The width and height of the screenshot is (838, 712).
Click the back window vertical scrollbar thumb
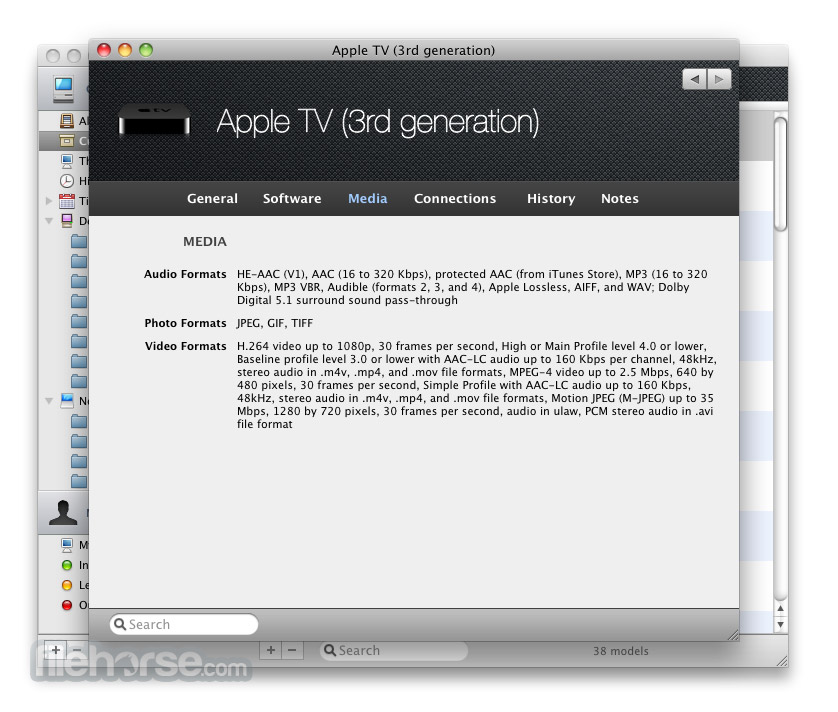coord(781,174)
